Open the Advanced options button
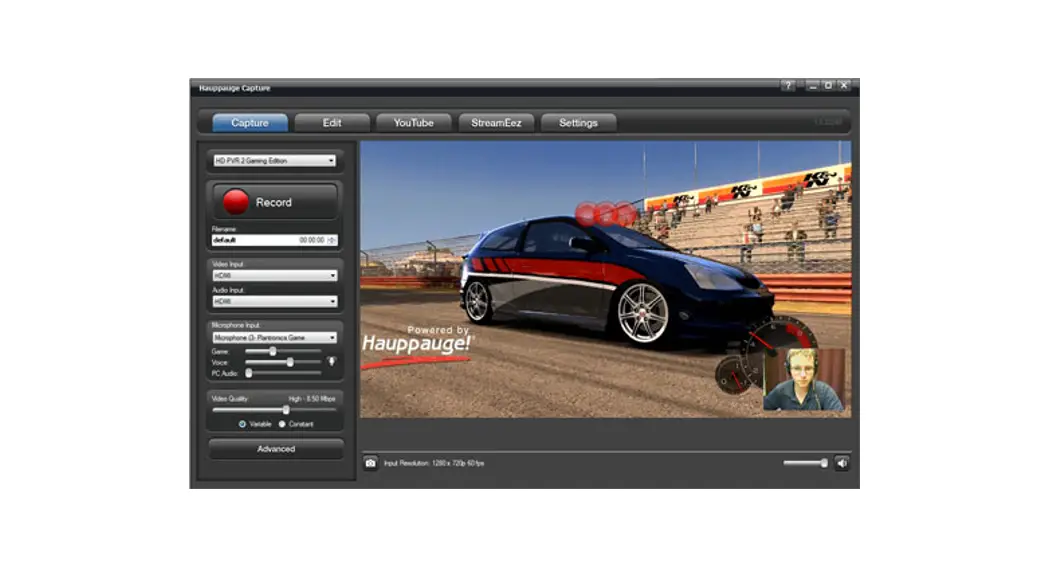The width and height of the screenshot is (1050, 568). (276, 449)
